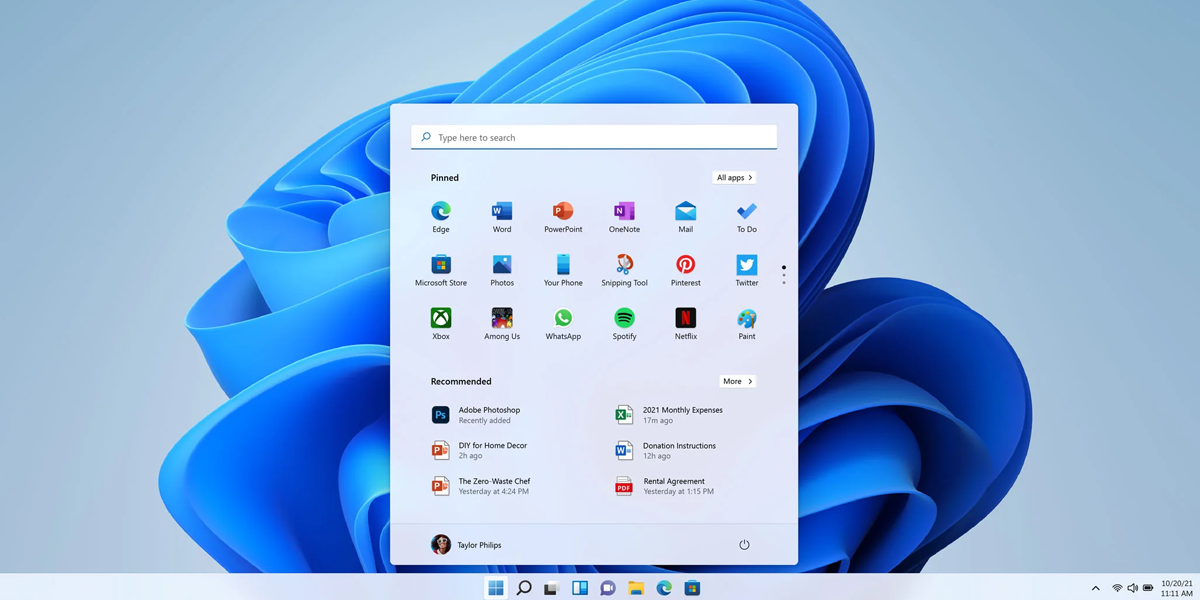Open the Xbox app

441,324
